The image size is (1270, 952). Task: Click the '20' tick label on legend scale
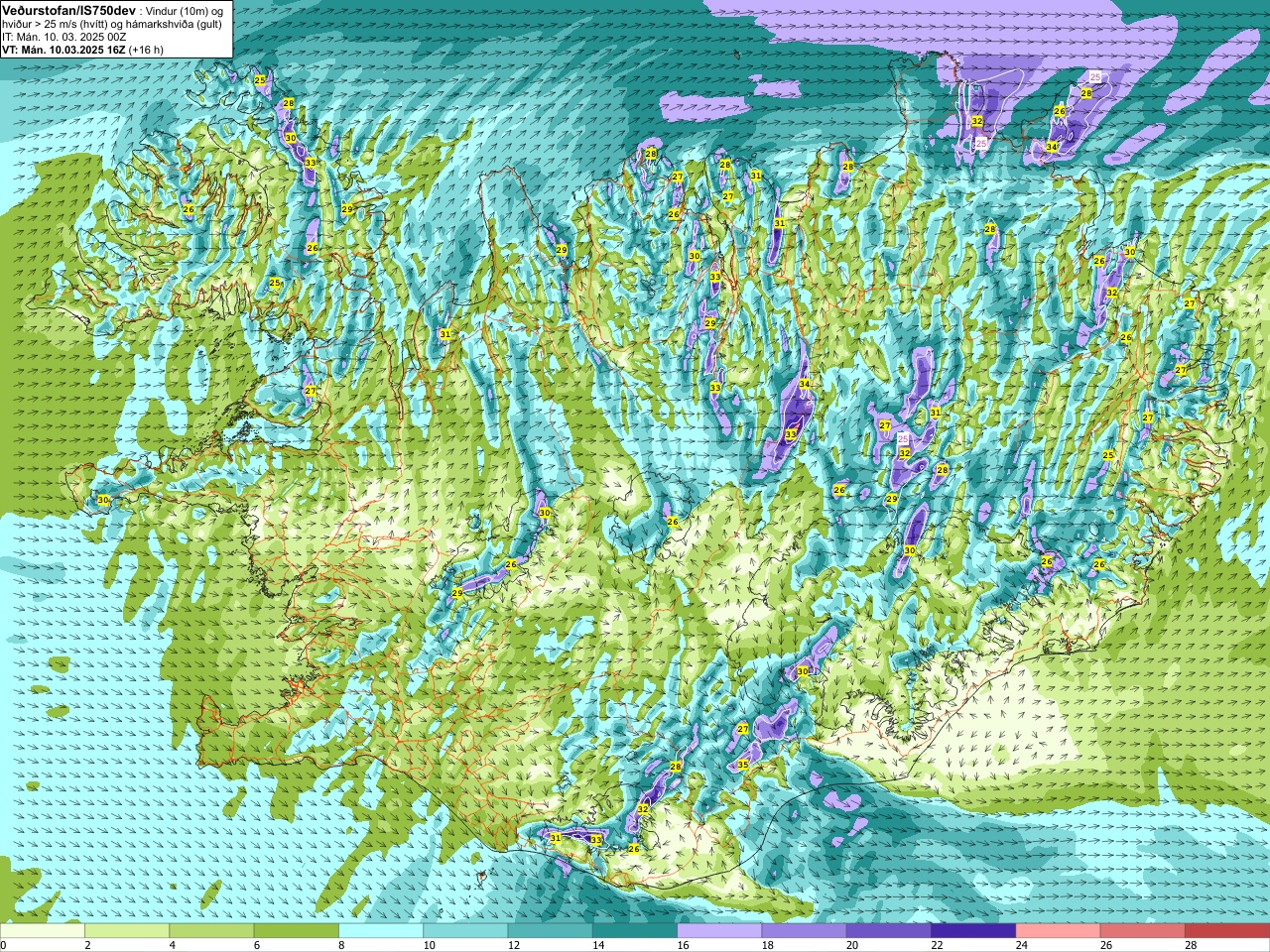click(x=852, y=945)
